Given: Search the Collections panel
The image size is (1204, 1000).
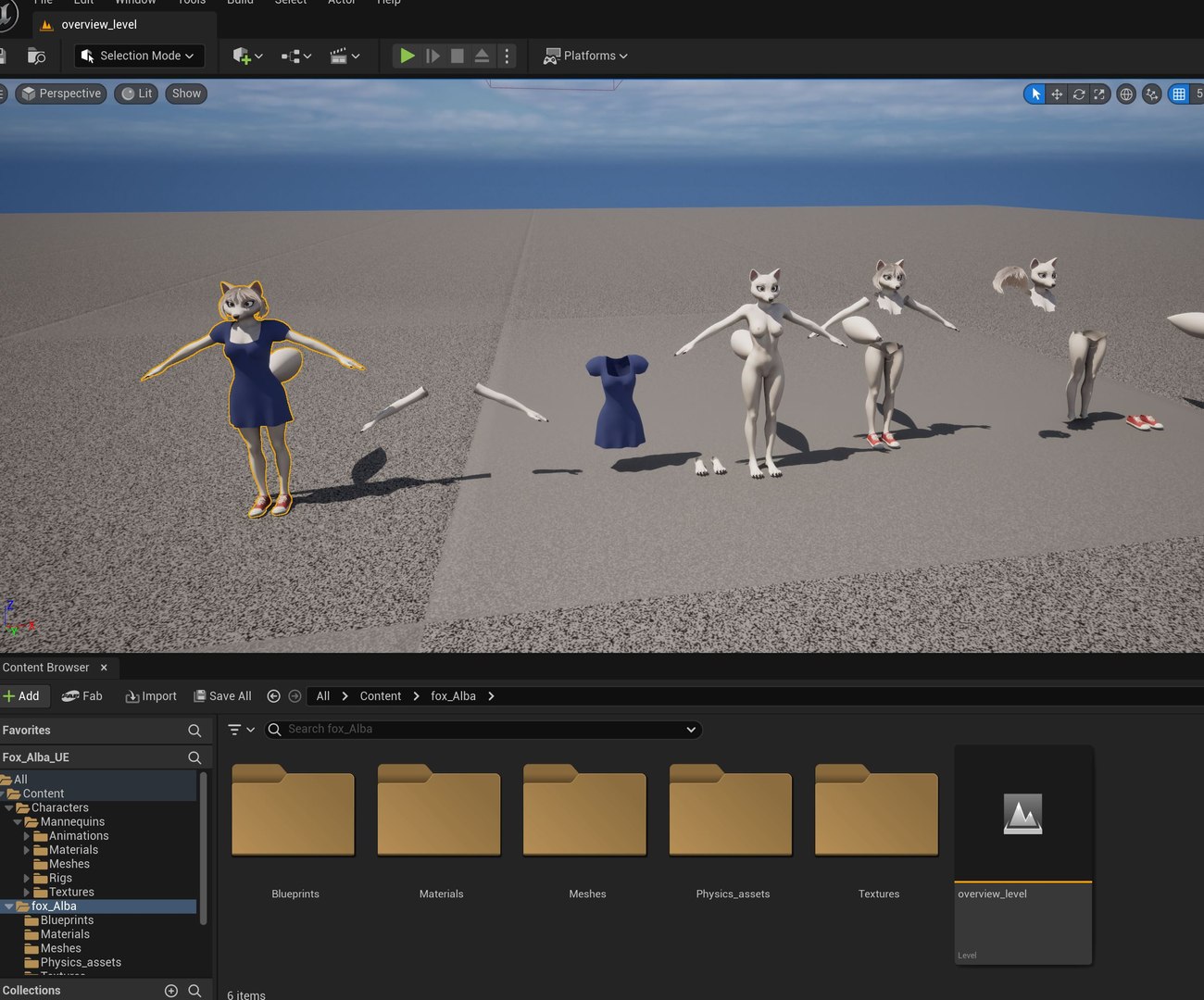Looking at the screenshot, I should pyautogui.click(x=194, y=991).
